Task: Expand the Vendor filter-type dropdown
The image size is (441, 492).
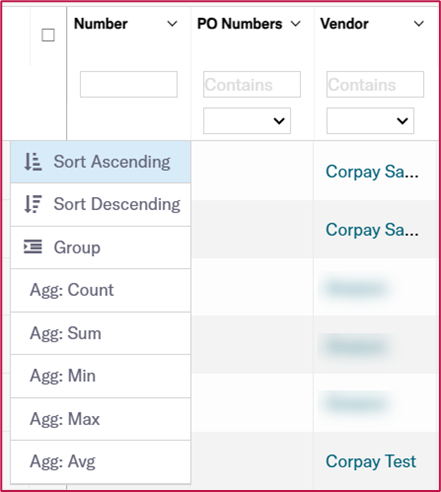Action: click(370, 121)
